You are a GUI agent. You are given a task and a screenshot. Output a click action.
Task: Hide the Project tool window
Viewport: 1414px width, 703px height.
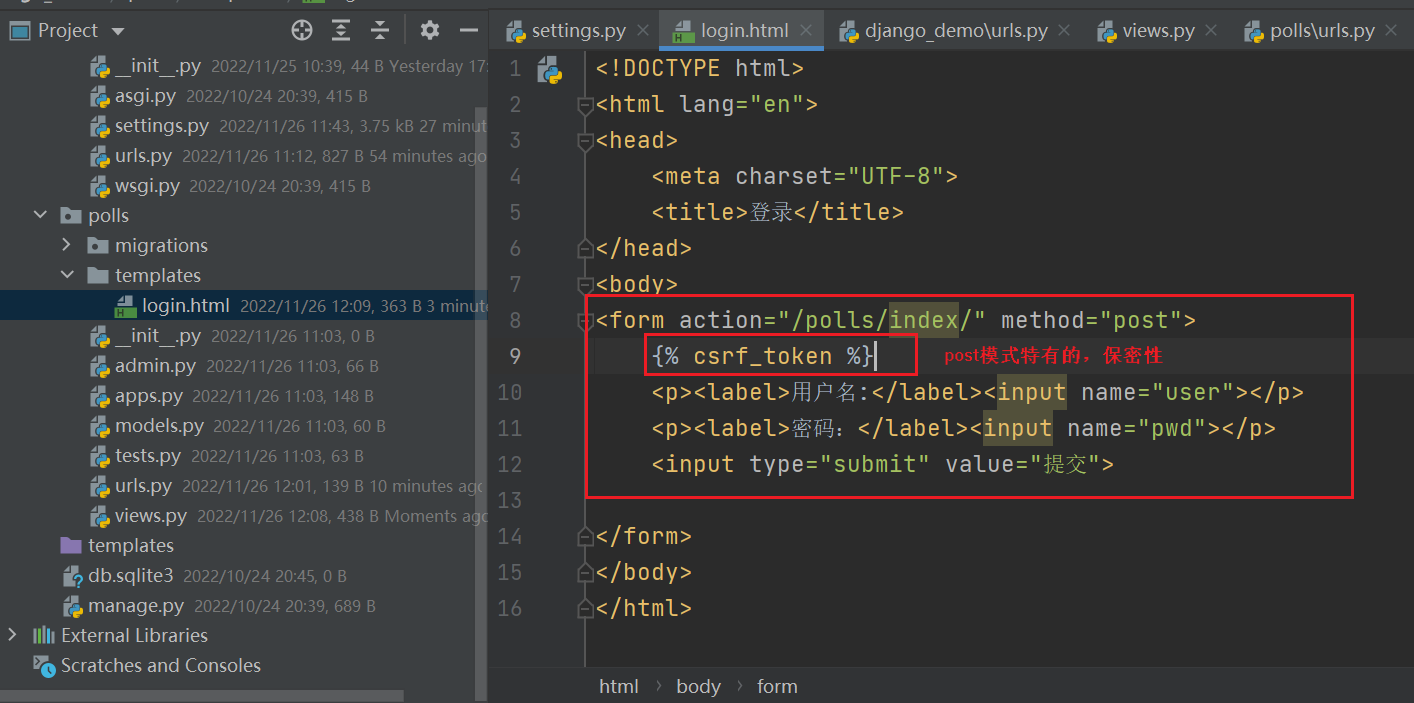tap(468, 30)
